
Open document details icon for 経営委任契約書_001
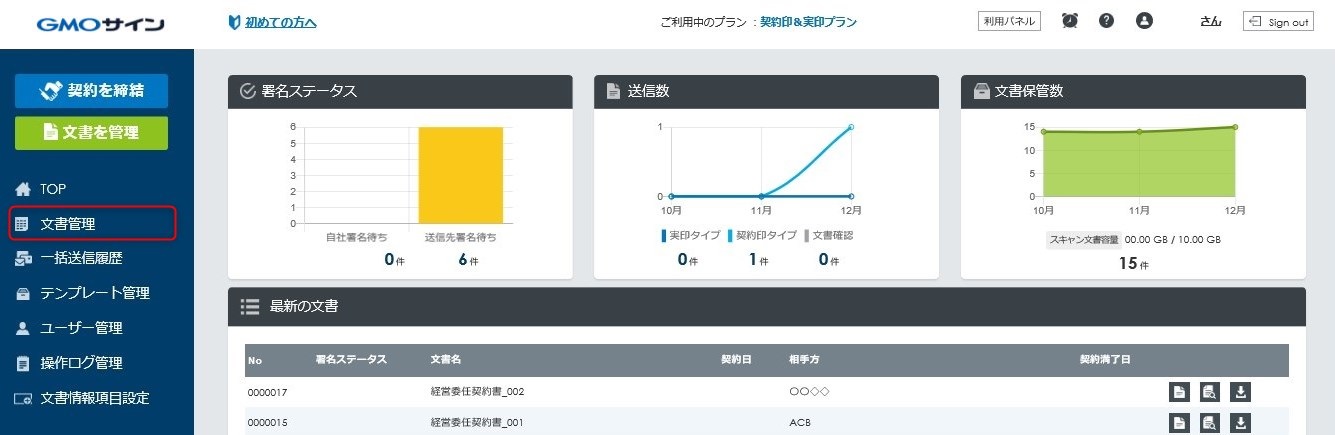coord(1180,423)
